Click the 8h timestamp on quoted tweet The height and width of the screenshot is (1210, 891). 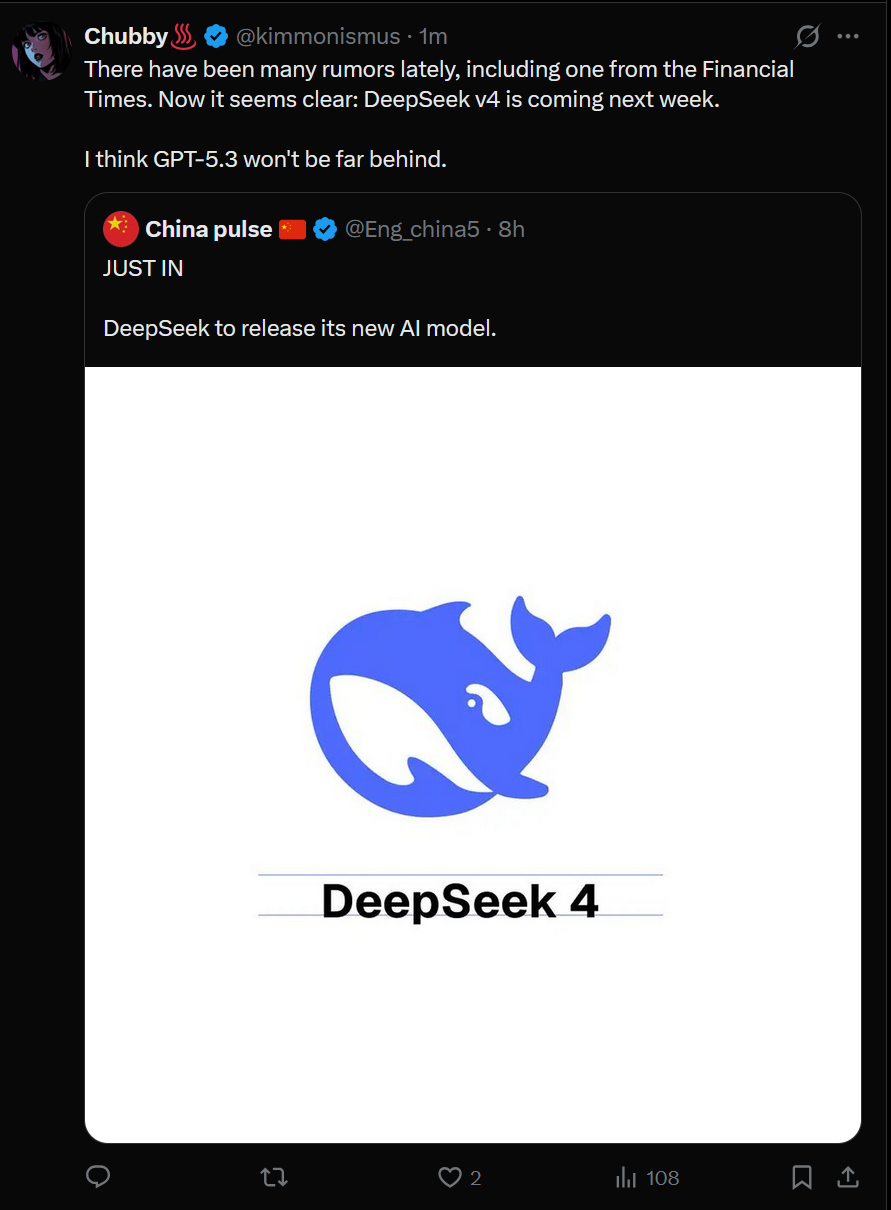tap(511, 229)
